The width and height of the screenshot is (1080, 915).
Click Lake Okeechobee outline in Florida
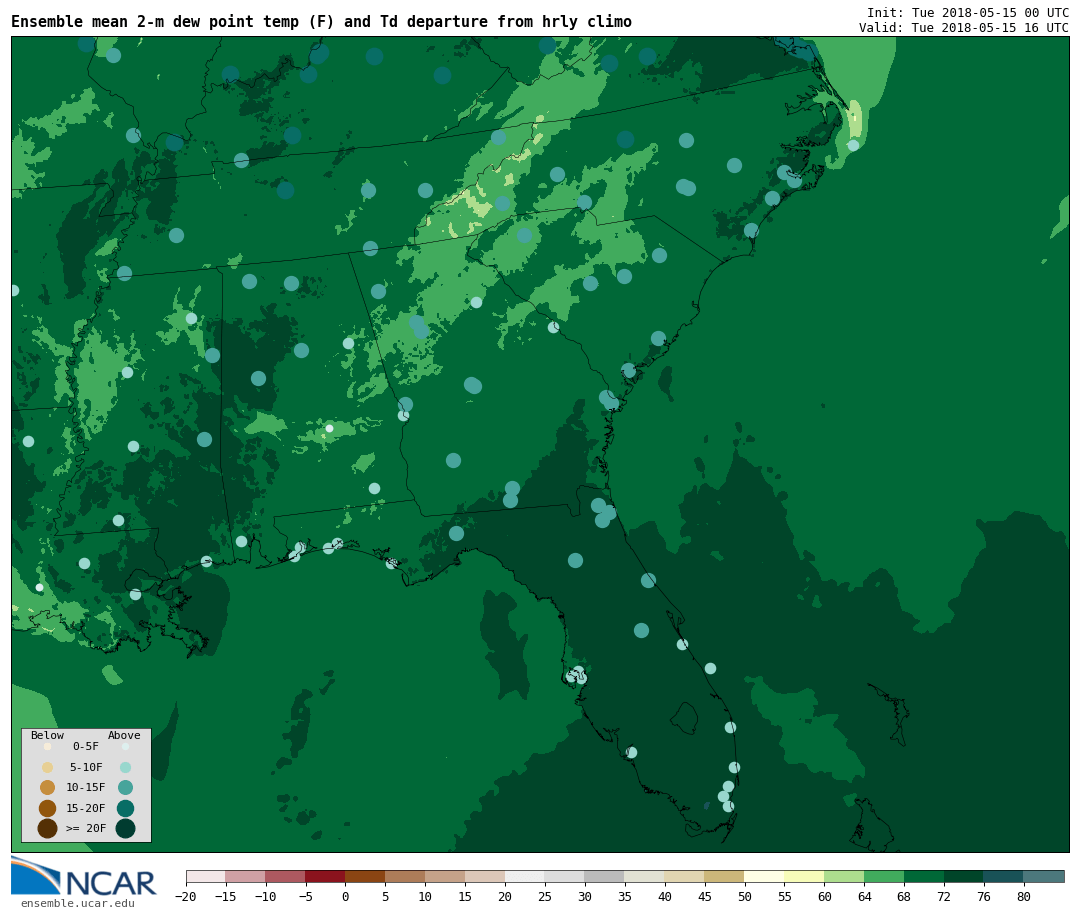point(685,718)
